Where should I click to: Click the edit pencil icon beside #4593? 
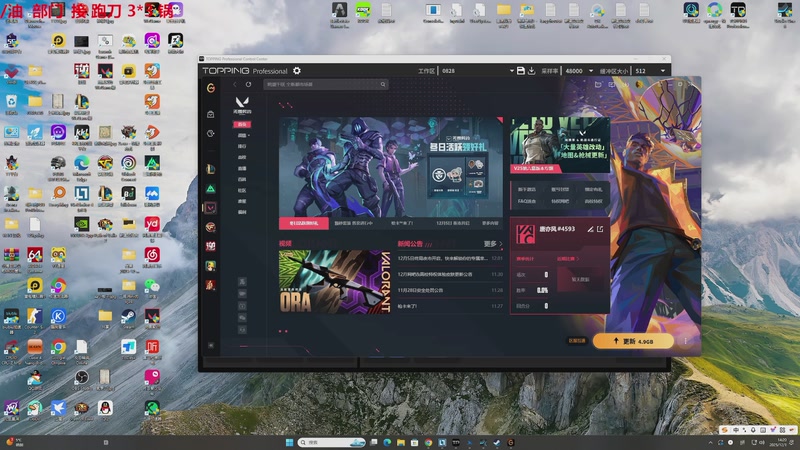[590, 229]
